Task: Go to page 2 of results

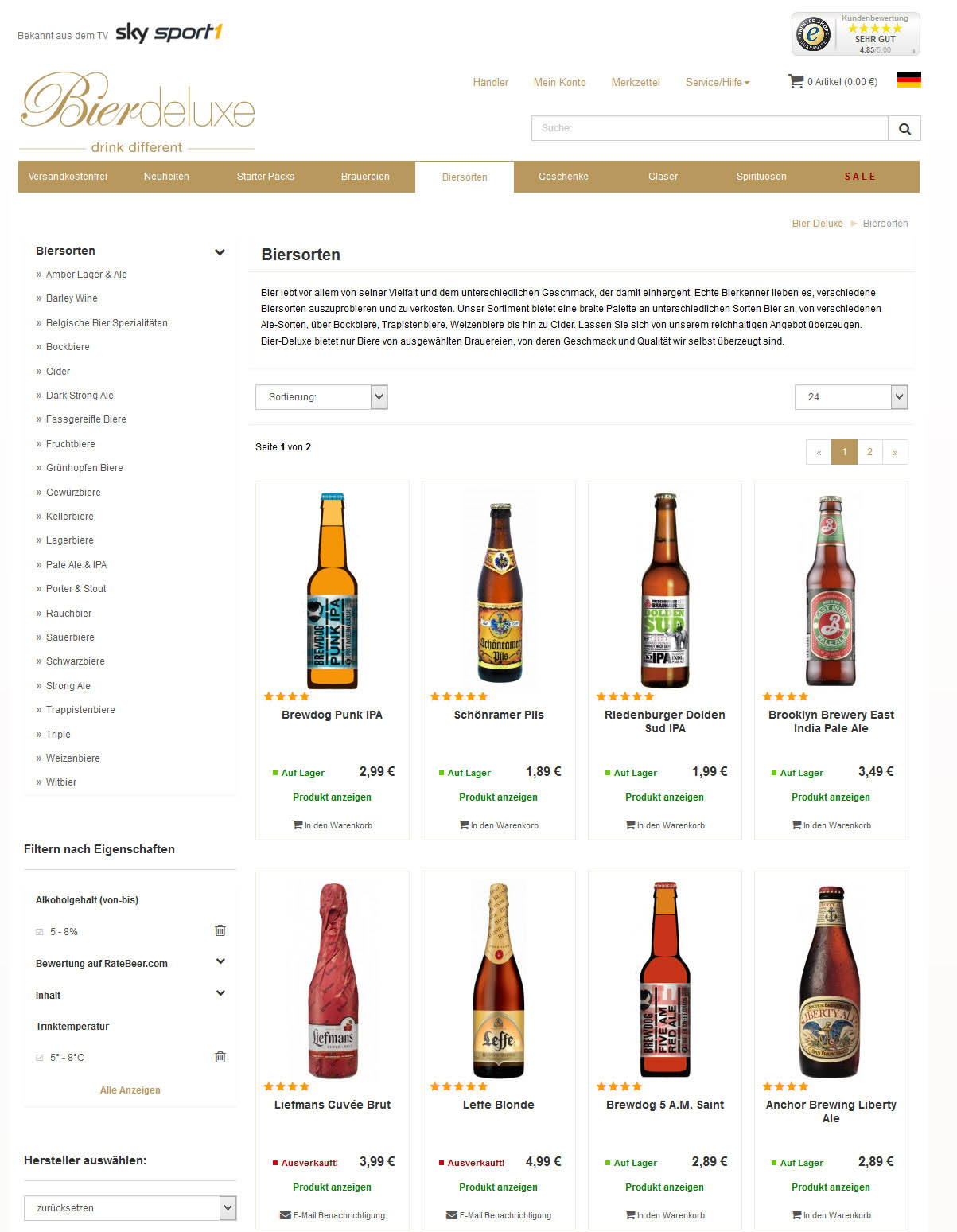Action: tap(869, 452)
